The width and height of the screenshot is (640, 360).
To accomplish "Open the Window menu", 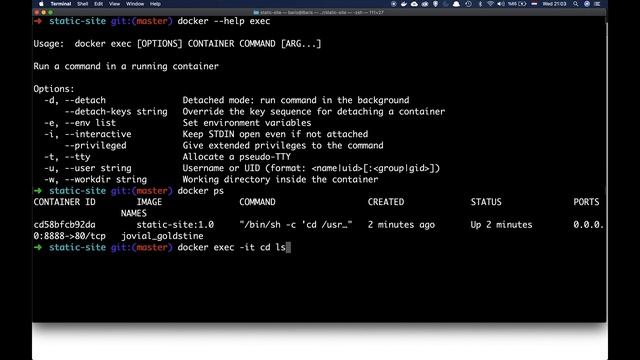I will pos(135,4).
